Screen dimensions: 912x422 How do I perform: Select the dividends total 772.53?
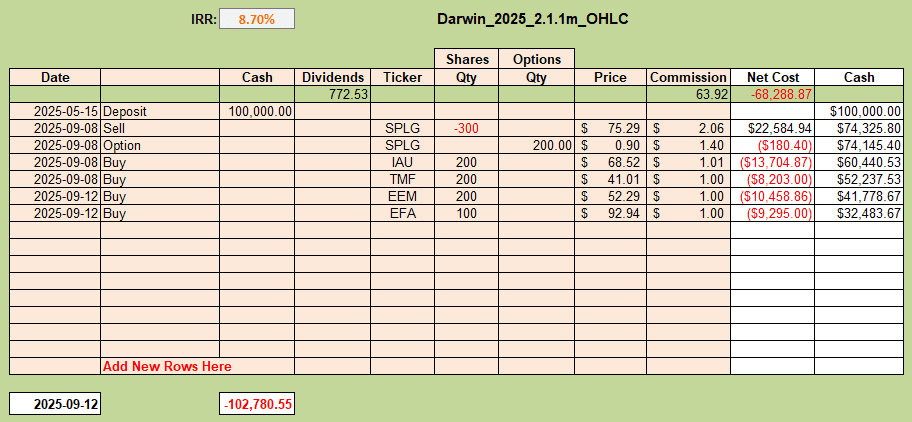(x=332, y=95)
